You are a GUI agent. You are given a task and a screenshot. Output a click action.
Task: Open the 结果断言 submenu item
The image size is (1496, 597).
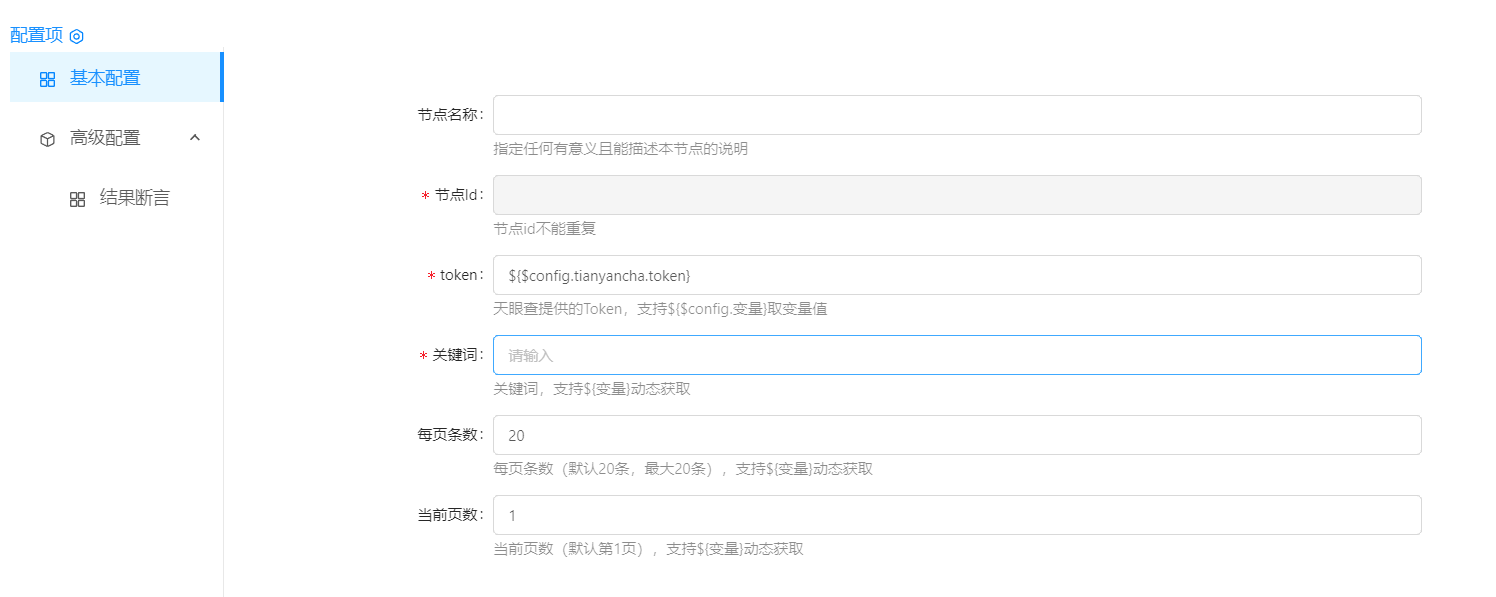click(134, 198)
